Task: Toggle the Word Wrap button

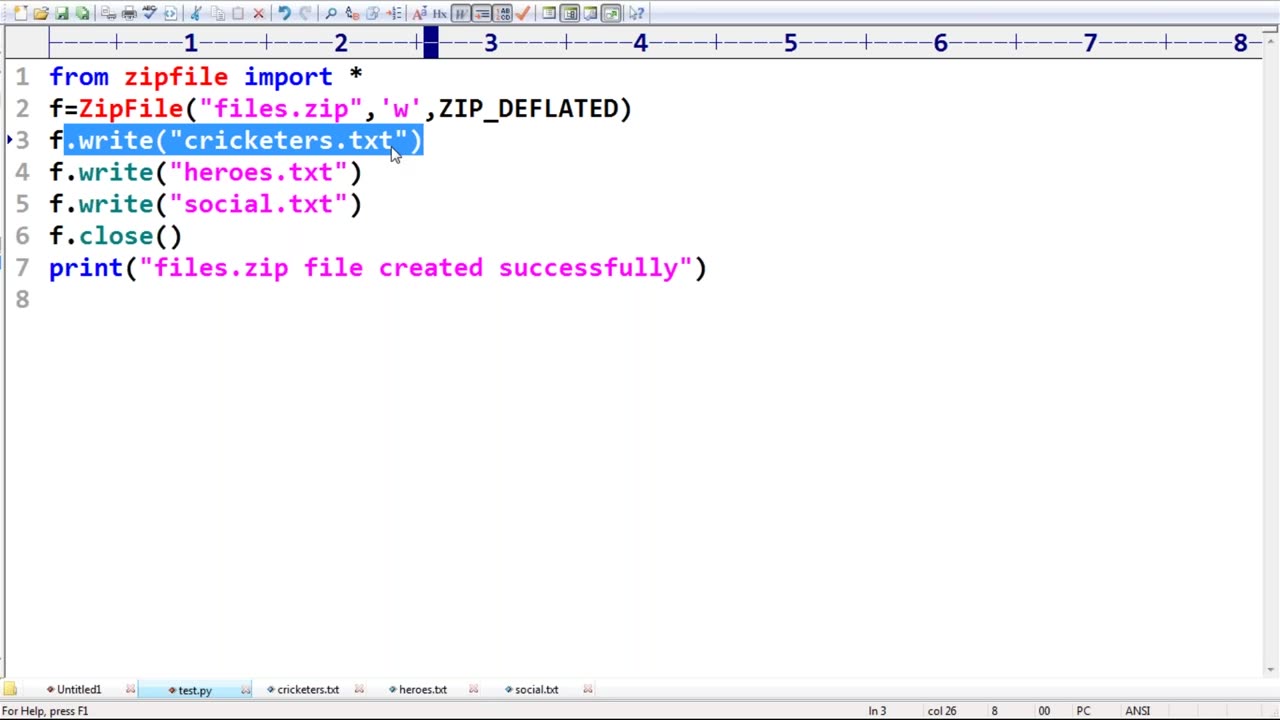Action: 461,13
